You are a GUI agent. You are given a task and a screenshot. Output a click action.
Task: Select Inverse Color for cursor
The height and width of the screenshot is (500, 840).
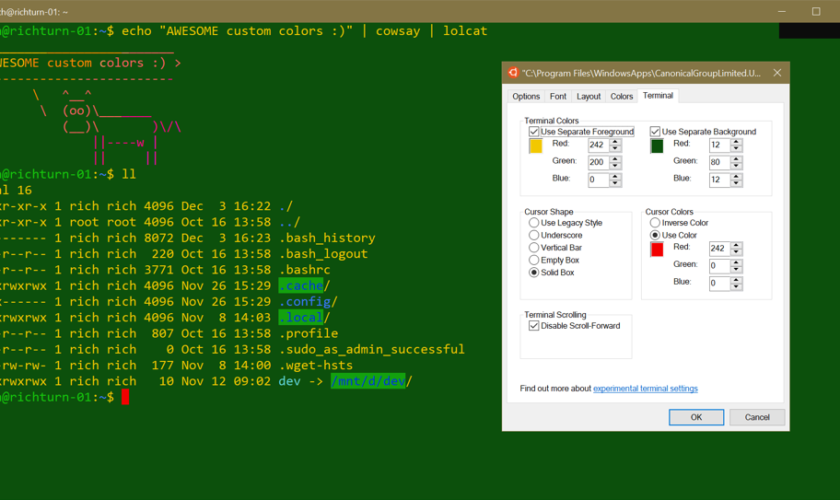[656, 223]
